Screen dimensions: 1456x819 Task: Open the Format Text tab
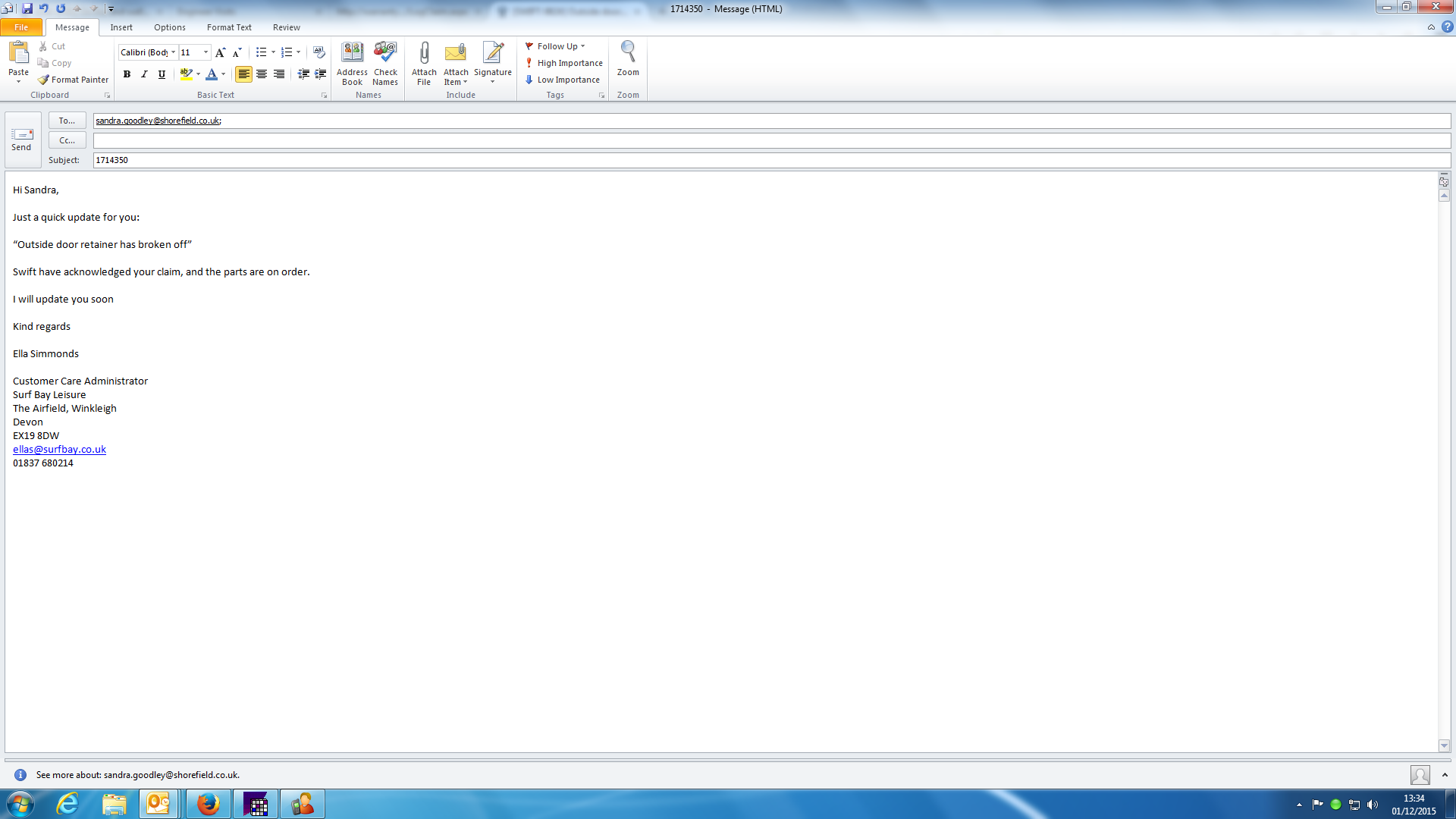(x=229, y=27)
